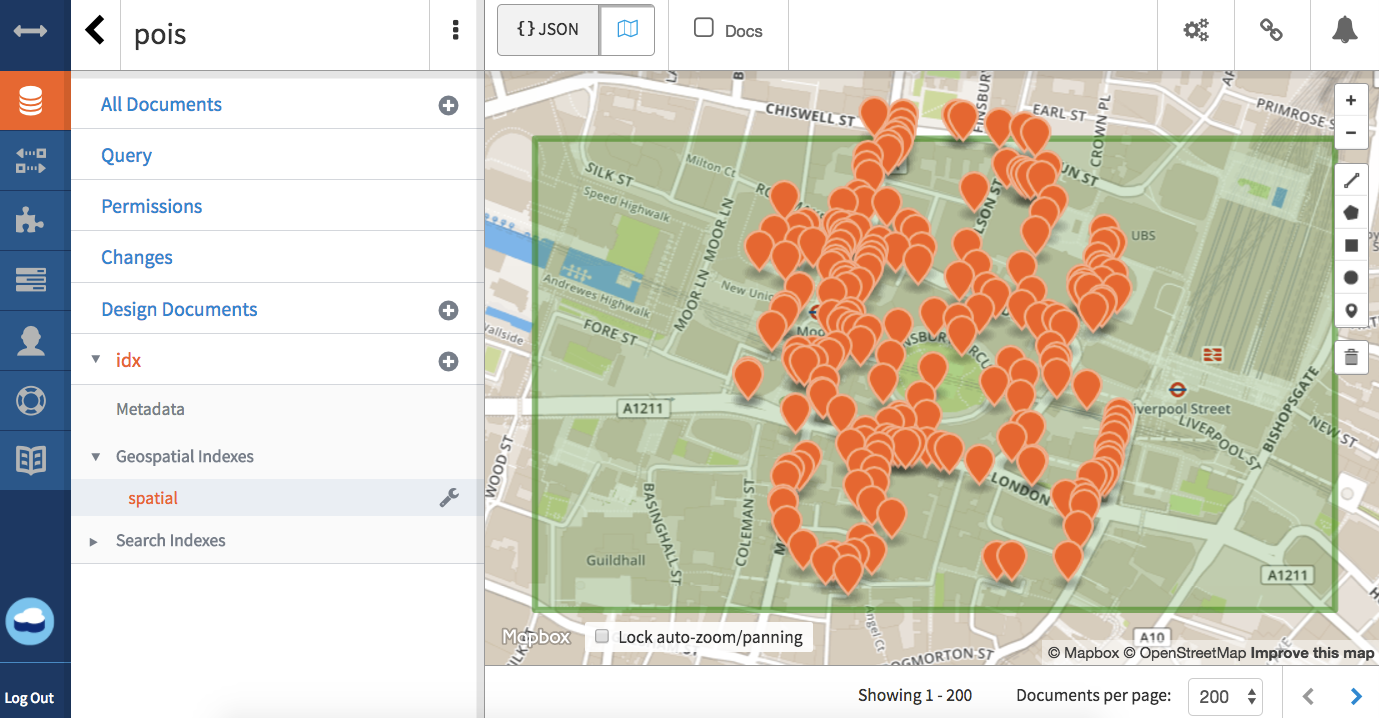Select the rectangle draw tool on map
1379x718 pixels.
[1351, 245]
